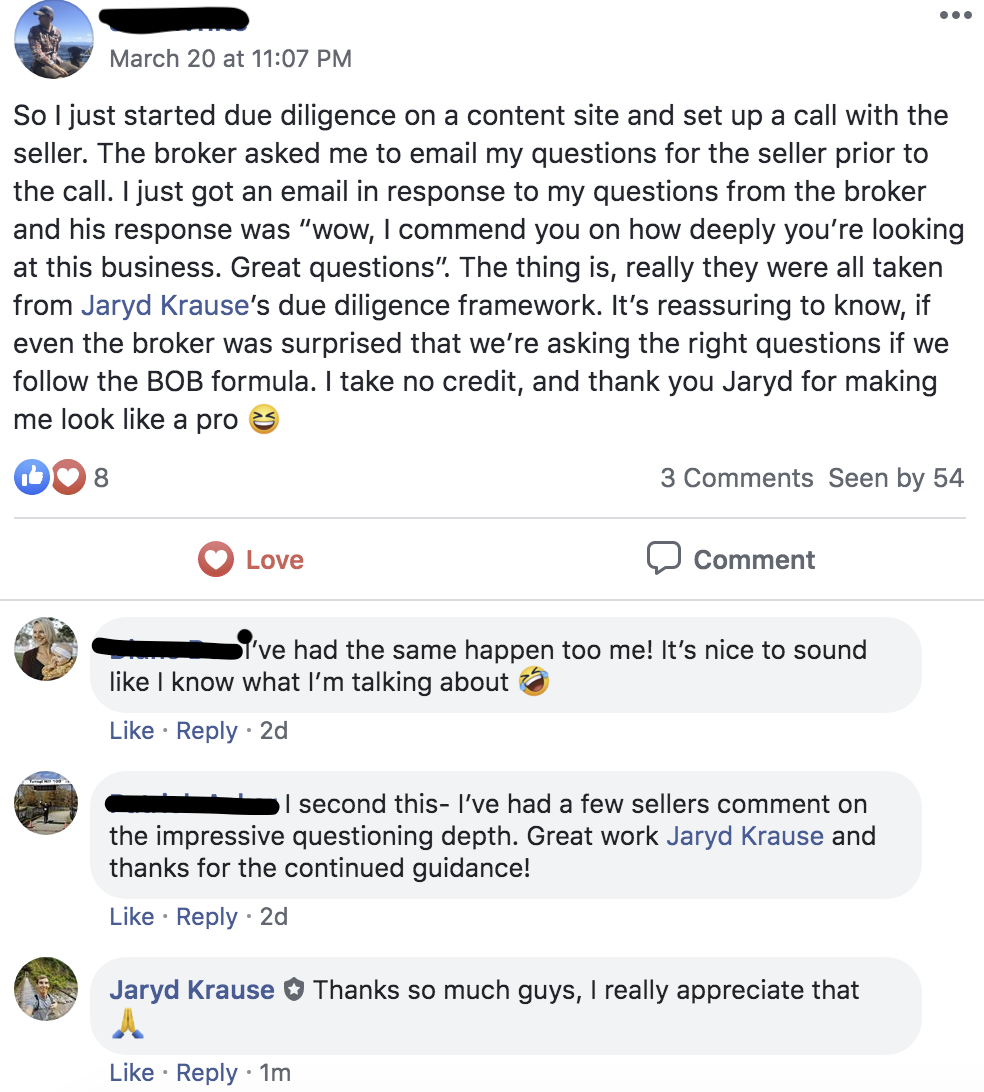This screenshot has height=1092, width=984.
Task: Open the March 20 at 11:07 PM timestamp
Action: 230,59
